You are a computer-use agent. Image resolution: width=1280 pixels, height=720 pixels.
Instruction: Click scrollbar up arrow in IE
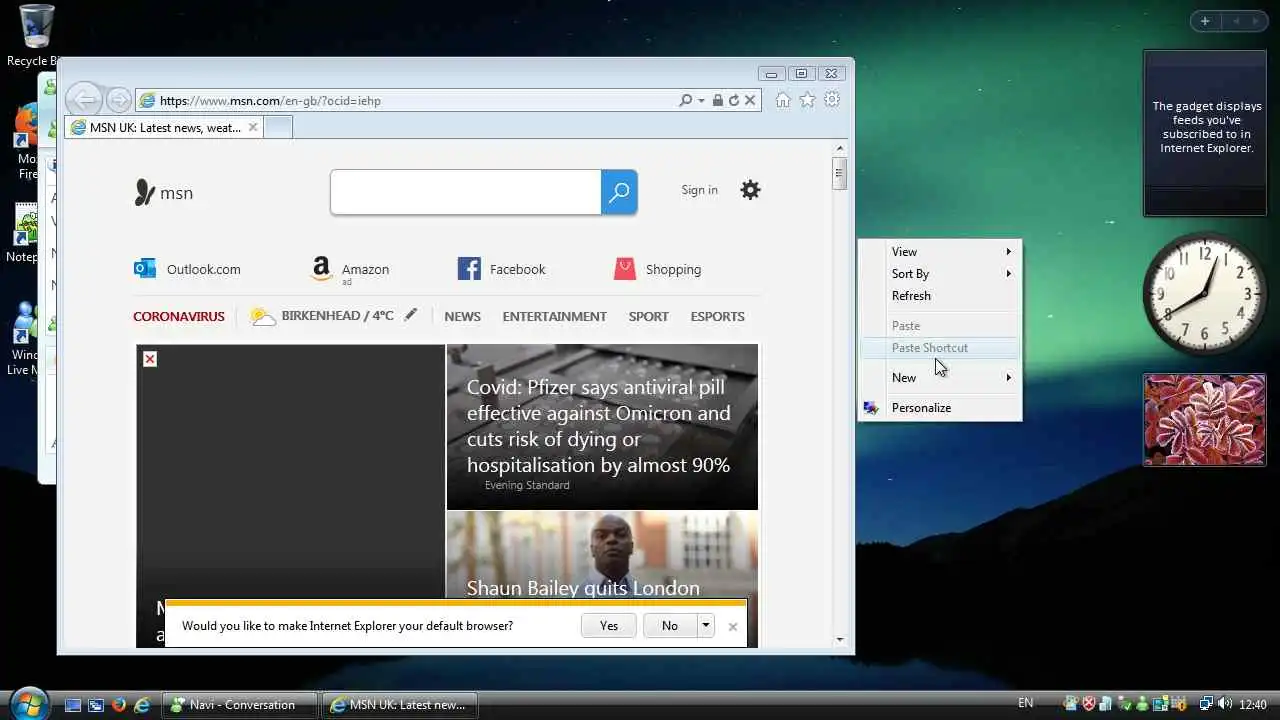click(840, 149)
